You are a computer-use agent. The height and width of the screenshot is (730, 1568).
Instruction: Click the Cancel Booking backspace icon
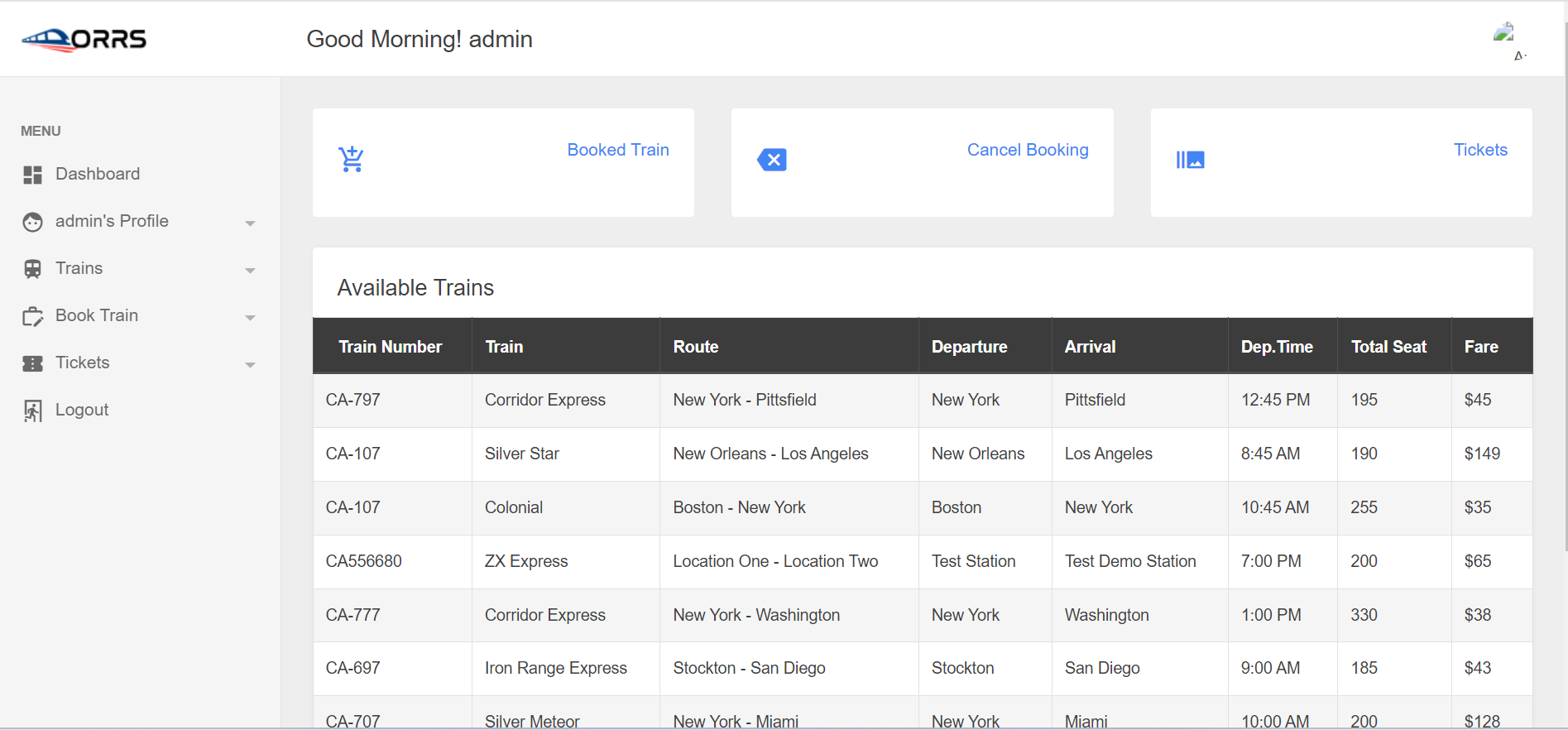pos(772,160)
